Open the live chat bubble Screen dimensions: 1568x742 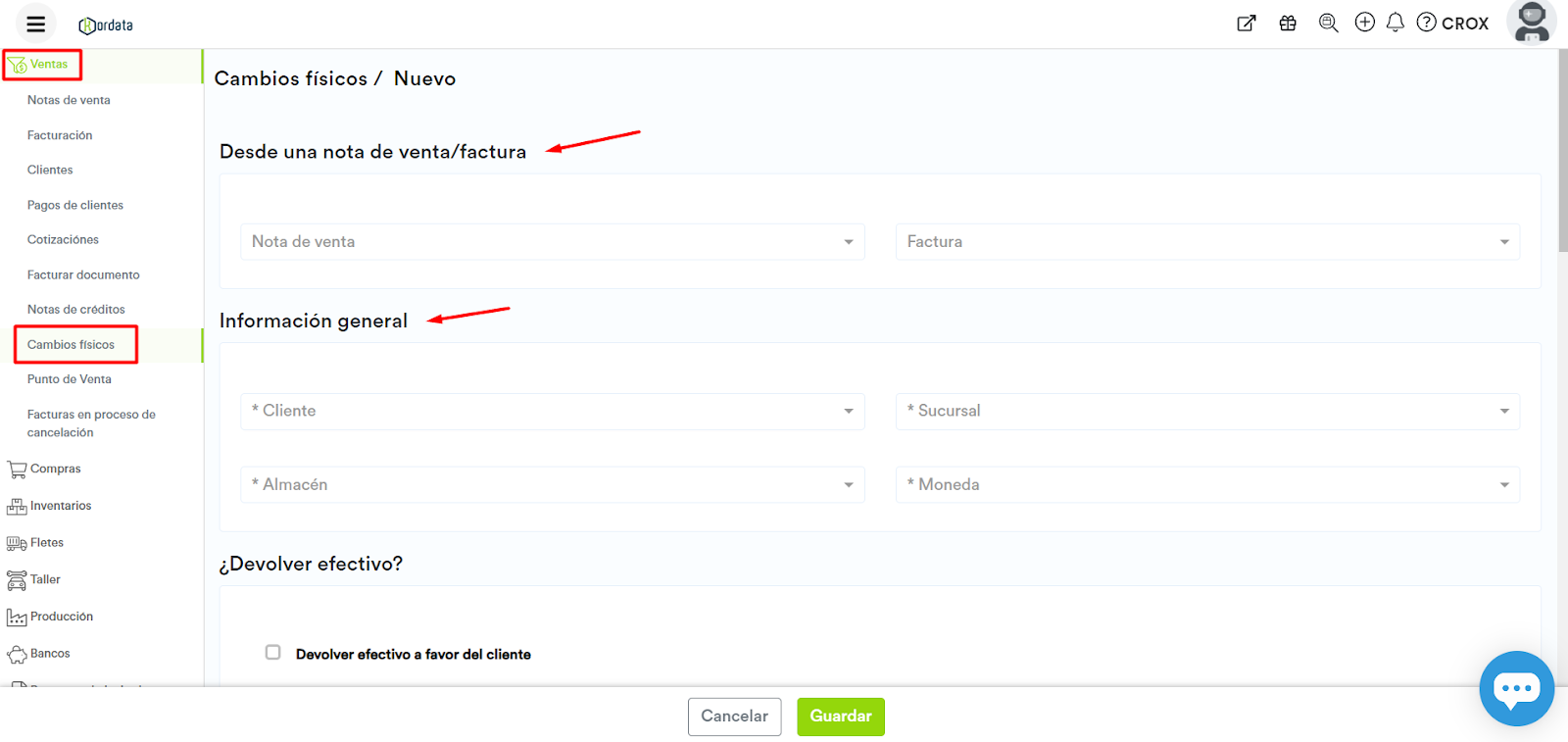[x=1516, y=688]
